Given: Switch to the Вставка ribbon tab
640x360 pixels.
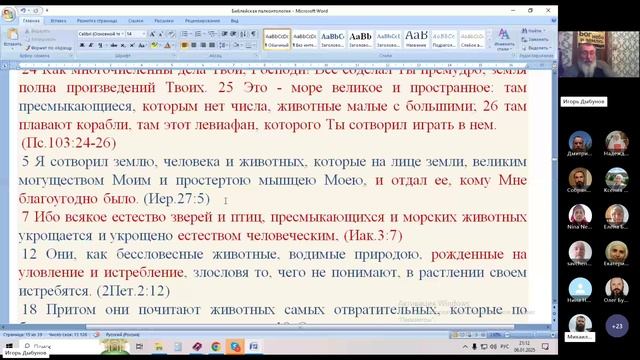Looking at the screenshot, I should pos(58,20).
